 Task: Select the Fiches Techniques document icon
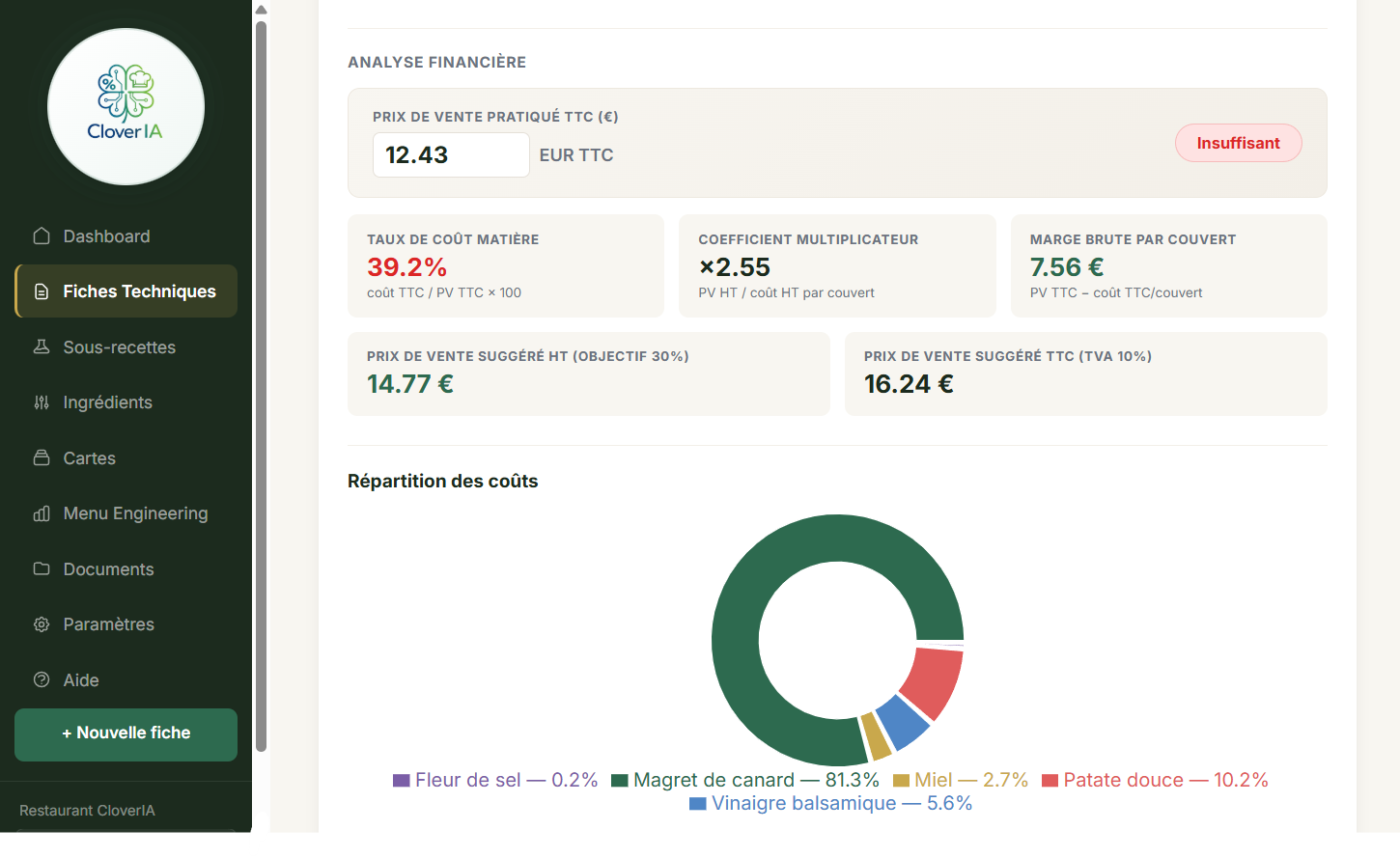pyautogui.click(x=42, y=291)
